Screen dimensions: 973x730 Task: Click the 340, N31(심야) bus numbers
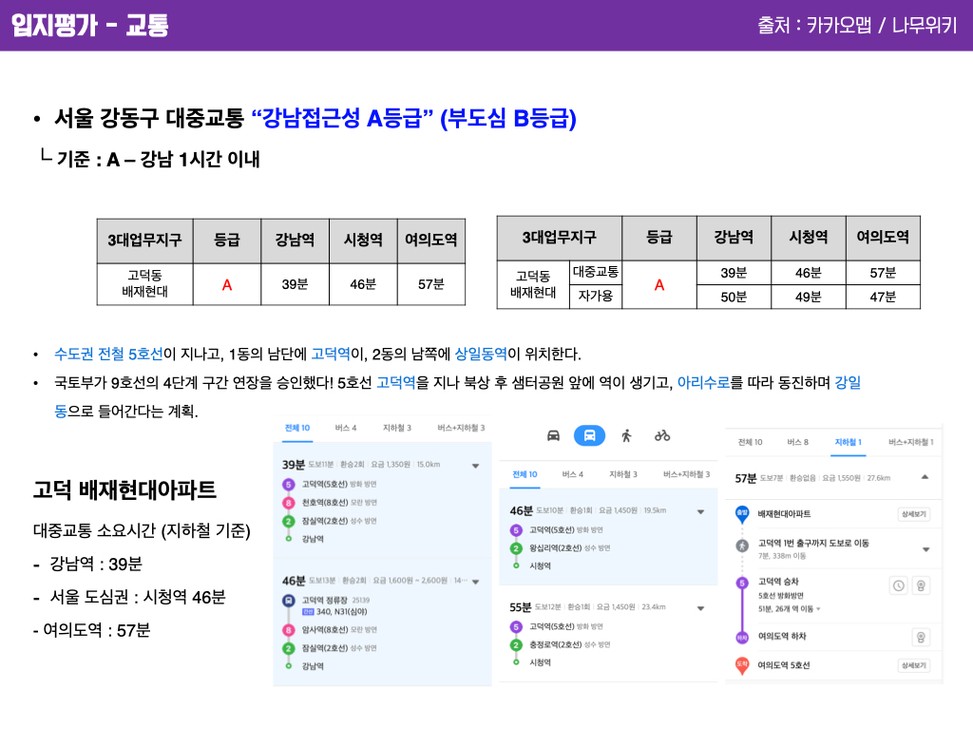(x=341, y=612)
